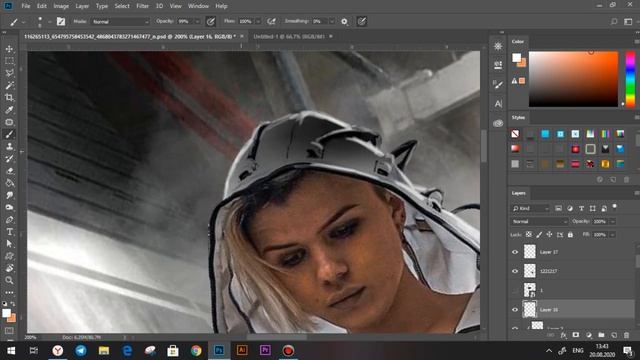Create new adjustment layer icon

588,335
